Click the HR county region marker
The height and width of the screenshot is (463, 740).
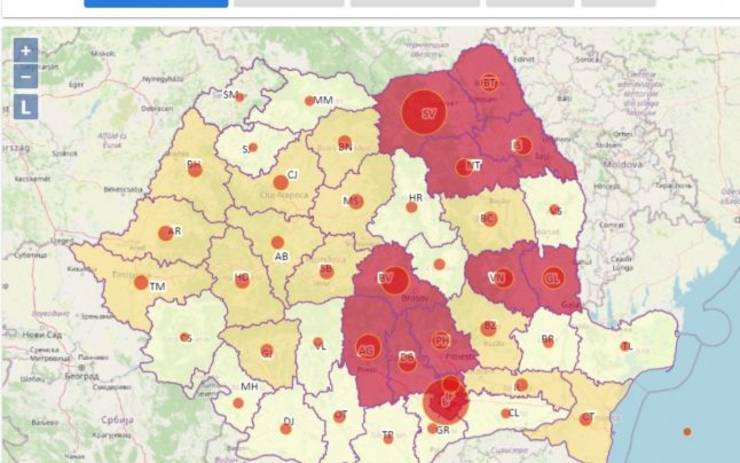tap(411, 207)
